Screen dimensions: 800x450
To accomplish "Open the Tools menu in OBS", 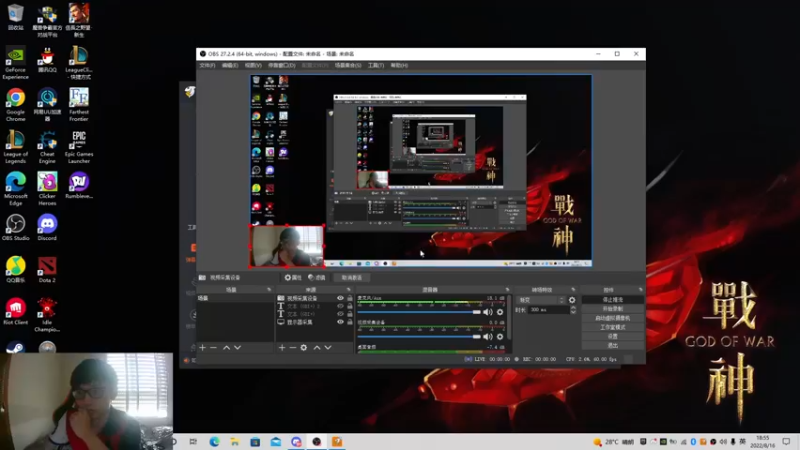I will click(376, 65).
